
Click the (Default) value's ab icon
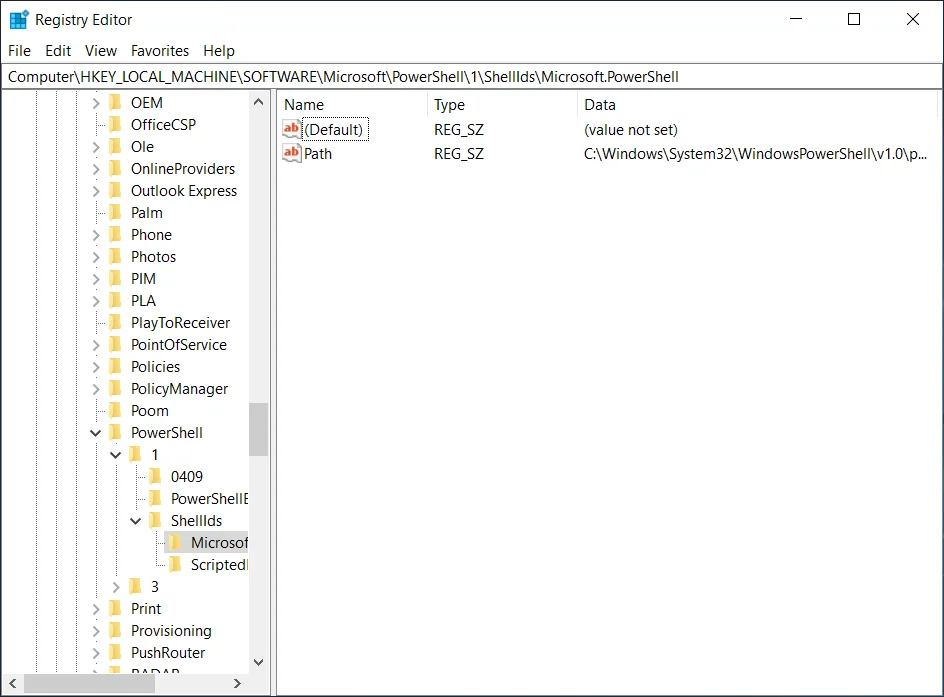pyautogui.click(x=291, y=129)
